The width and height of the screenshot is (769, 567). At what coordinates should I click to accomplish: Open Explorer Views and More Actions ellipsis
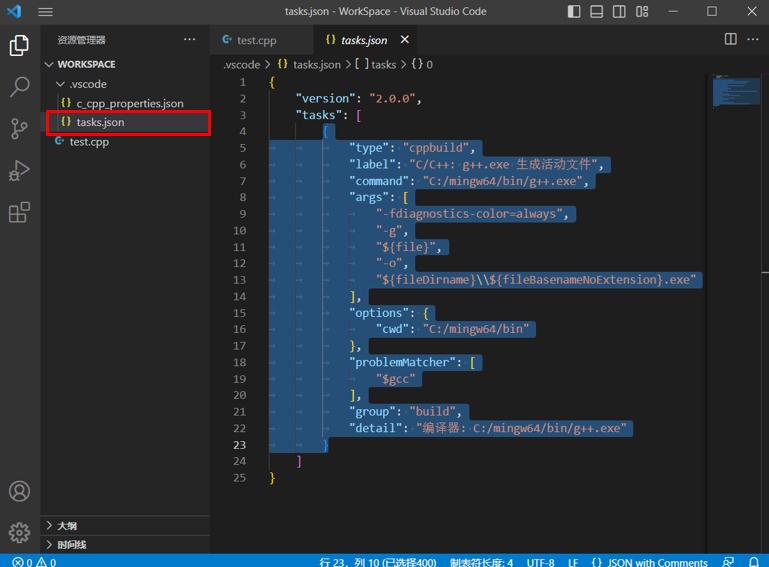[189, 39]
